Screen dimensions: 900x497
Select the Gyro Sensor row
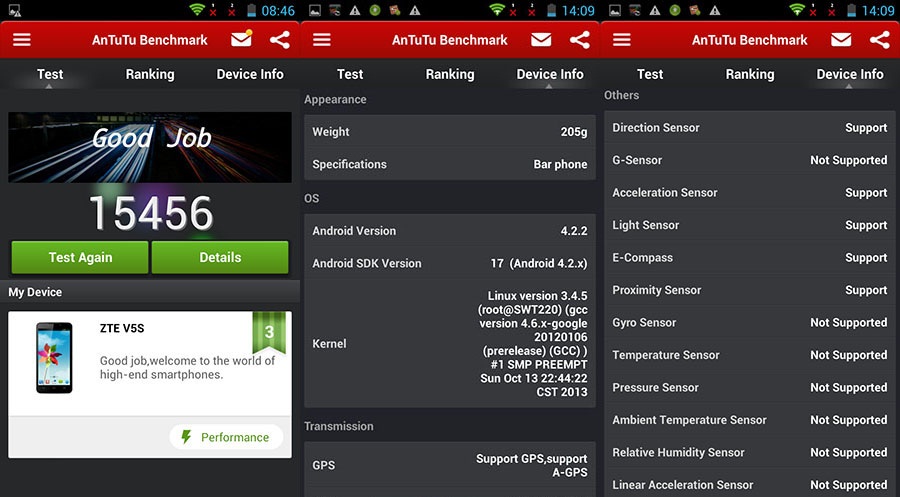click(x=750, y=323)
